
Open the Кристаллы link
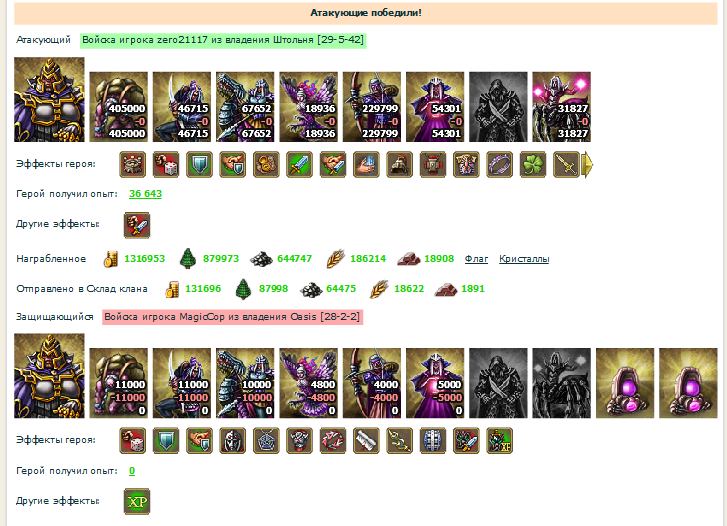pyautogui.click(x=524, y=259)
